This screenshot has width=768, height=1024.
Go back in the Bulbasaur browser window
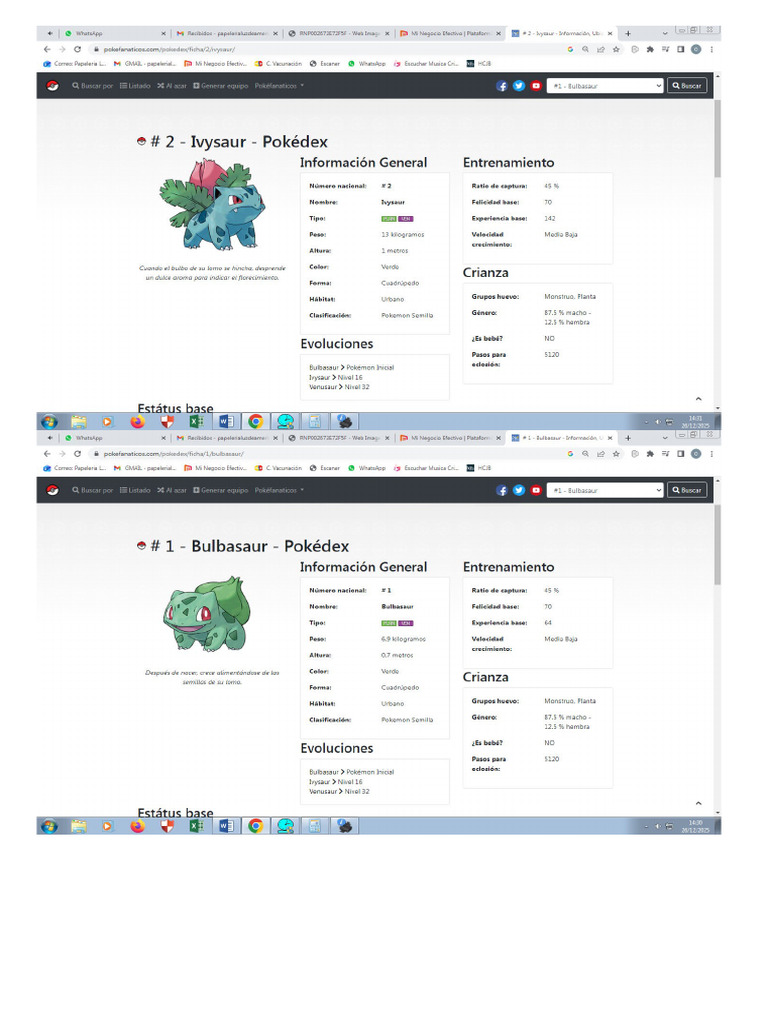click(46, 453)
